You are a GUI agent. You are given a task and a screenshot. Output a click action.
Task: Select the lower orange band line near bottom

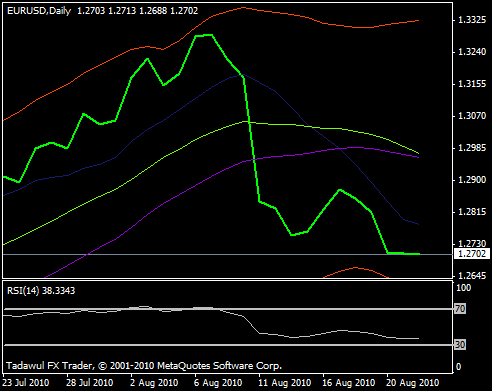click(x=355, y=268)
